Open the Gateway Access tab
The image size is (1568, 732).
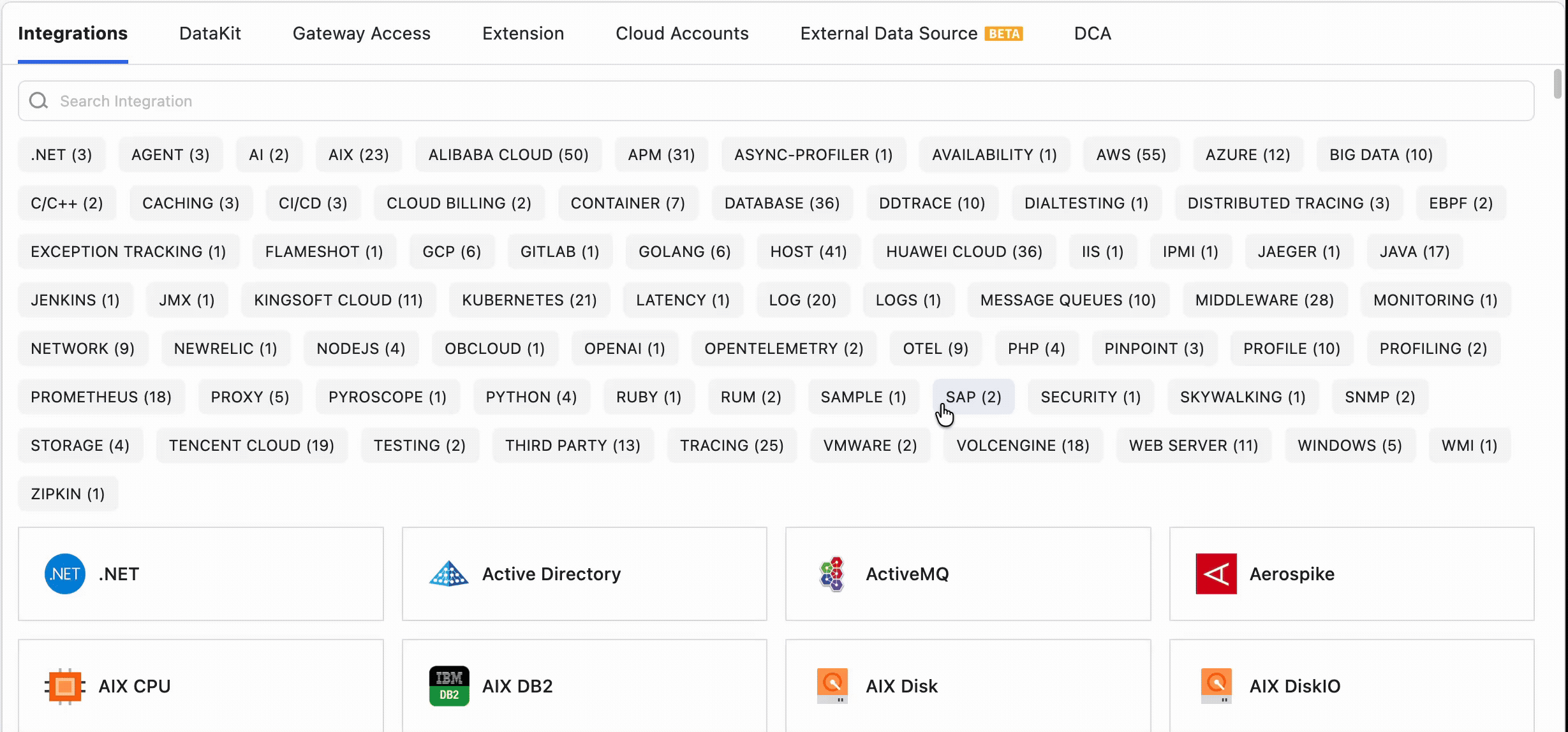click(x=362, y=33)
